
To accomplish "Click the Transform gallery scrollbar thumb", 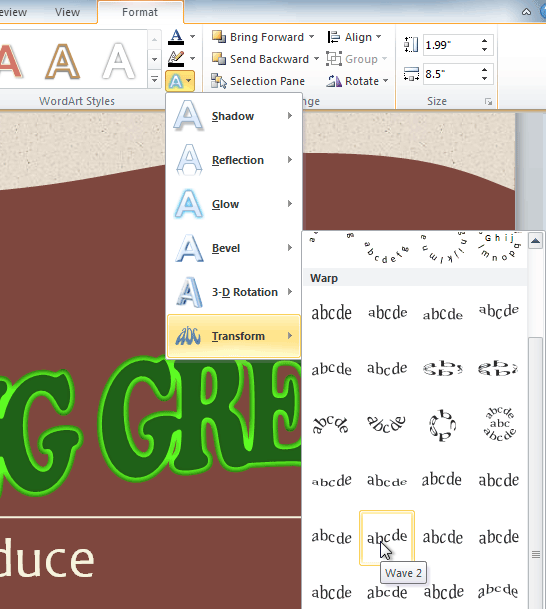I will pos(536,474).
